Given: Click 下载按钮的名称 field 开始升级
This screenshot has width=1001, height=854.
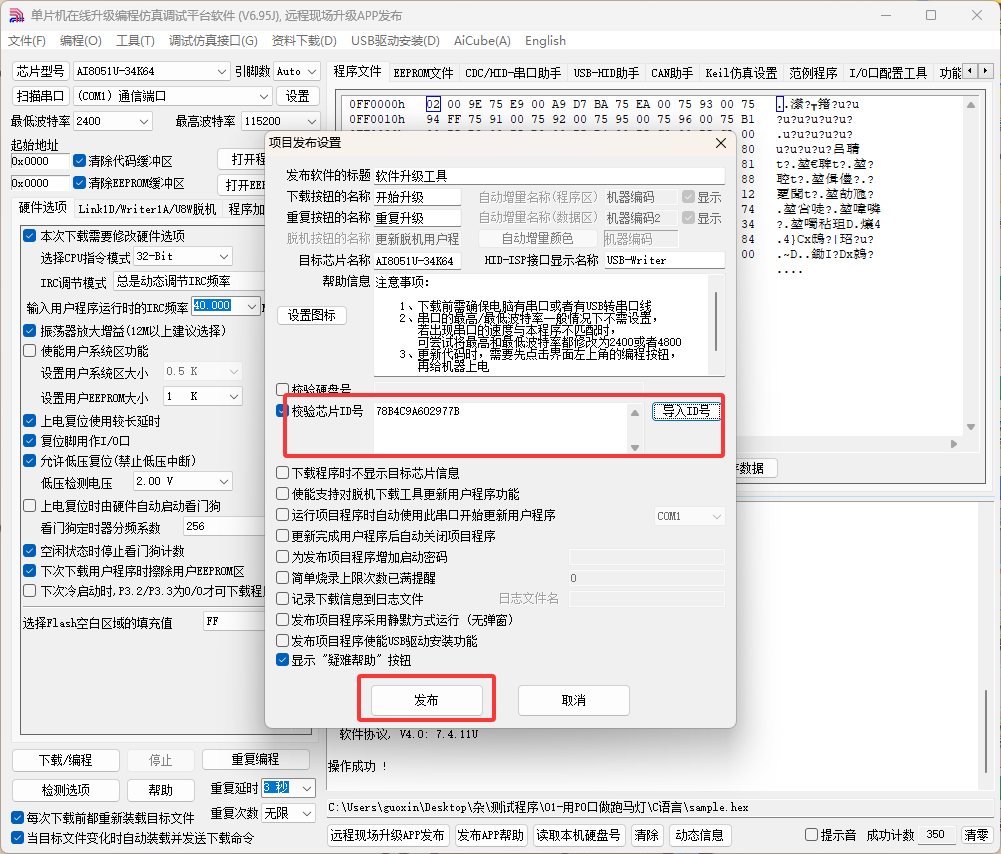Looking at the screenshot, I should point(418,197).
